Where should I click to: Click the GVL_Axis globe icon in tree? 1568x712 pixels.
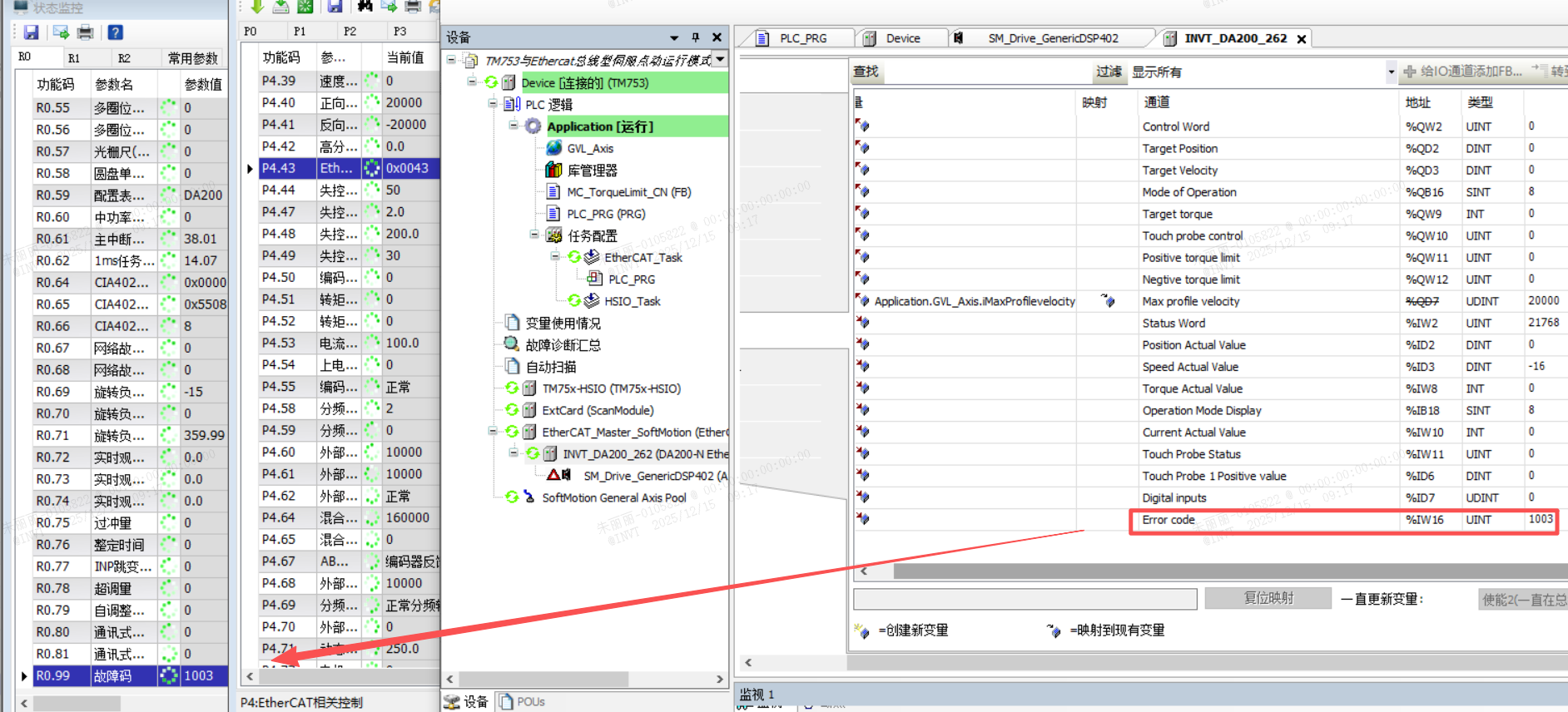tap(553, 148)
